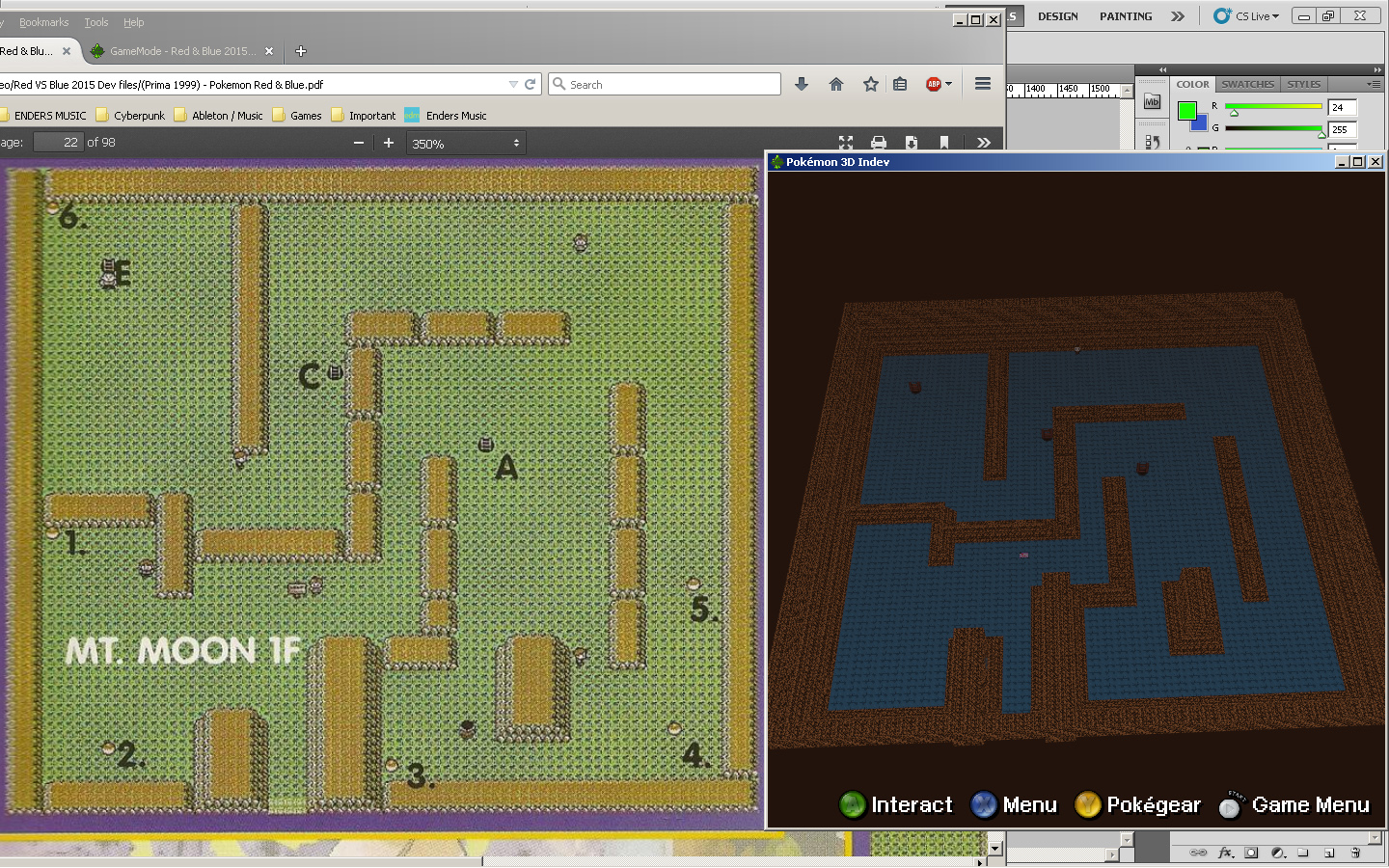Open the Firefox hamburger menu
1389x868 pixels.
[x=983, y=85]
